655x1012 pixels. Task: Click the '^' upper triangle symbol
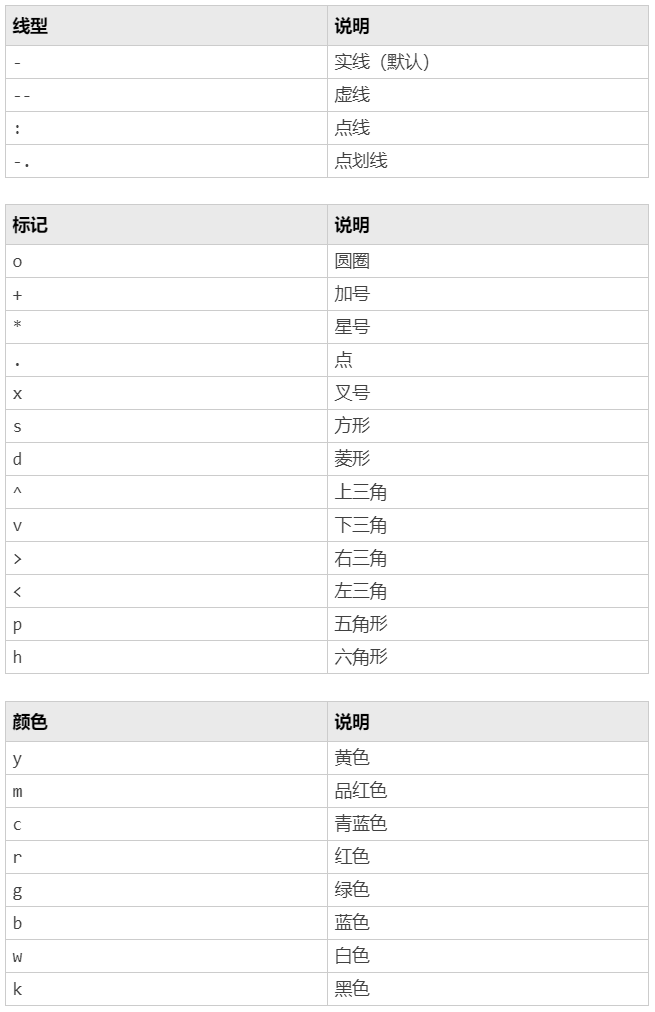[x=17, y=491]
